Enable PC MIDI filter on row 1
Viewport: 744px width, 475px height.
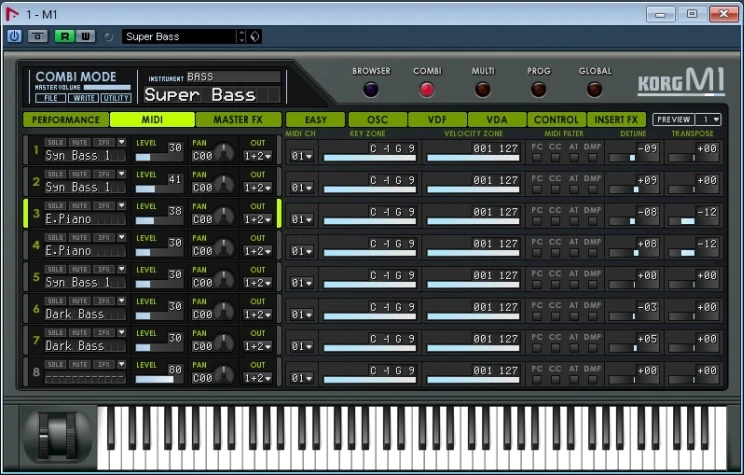coord(537,157)
